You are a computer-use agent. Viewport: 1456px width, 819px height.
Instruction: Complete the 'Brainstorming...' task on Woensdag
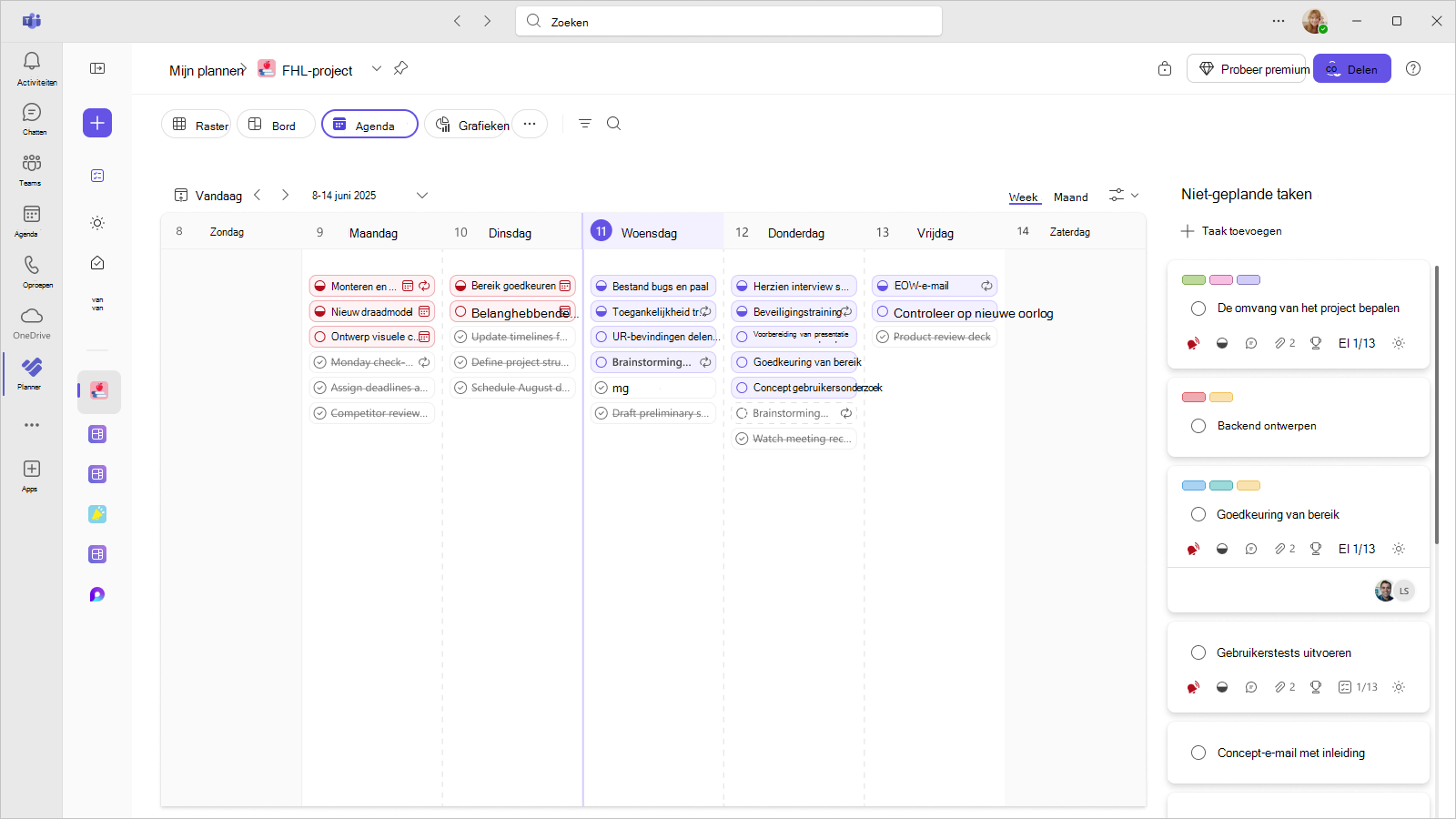[602, 362]
